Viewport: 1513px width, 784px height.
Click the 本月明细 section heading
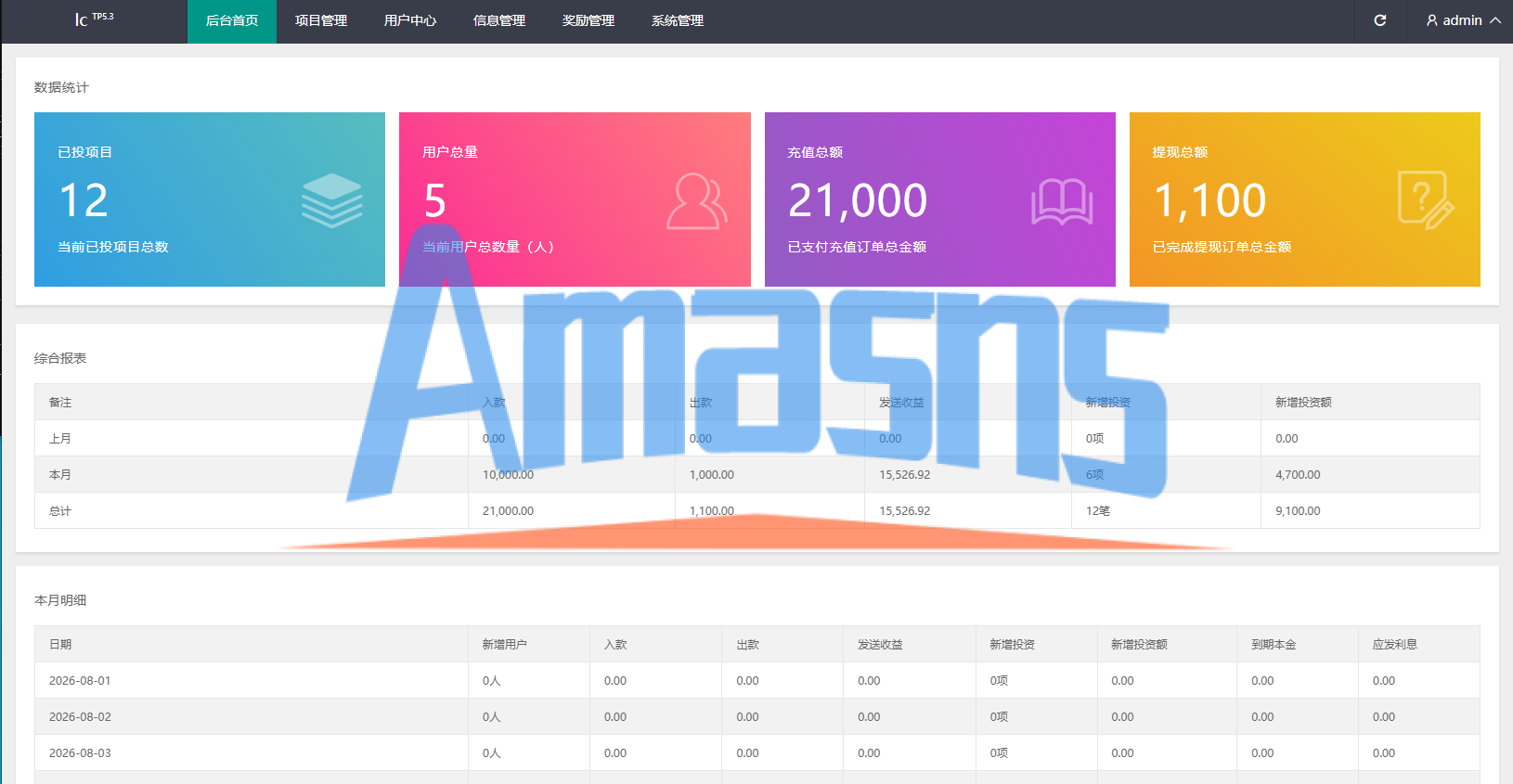(60, 600)
